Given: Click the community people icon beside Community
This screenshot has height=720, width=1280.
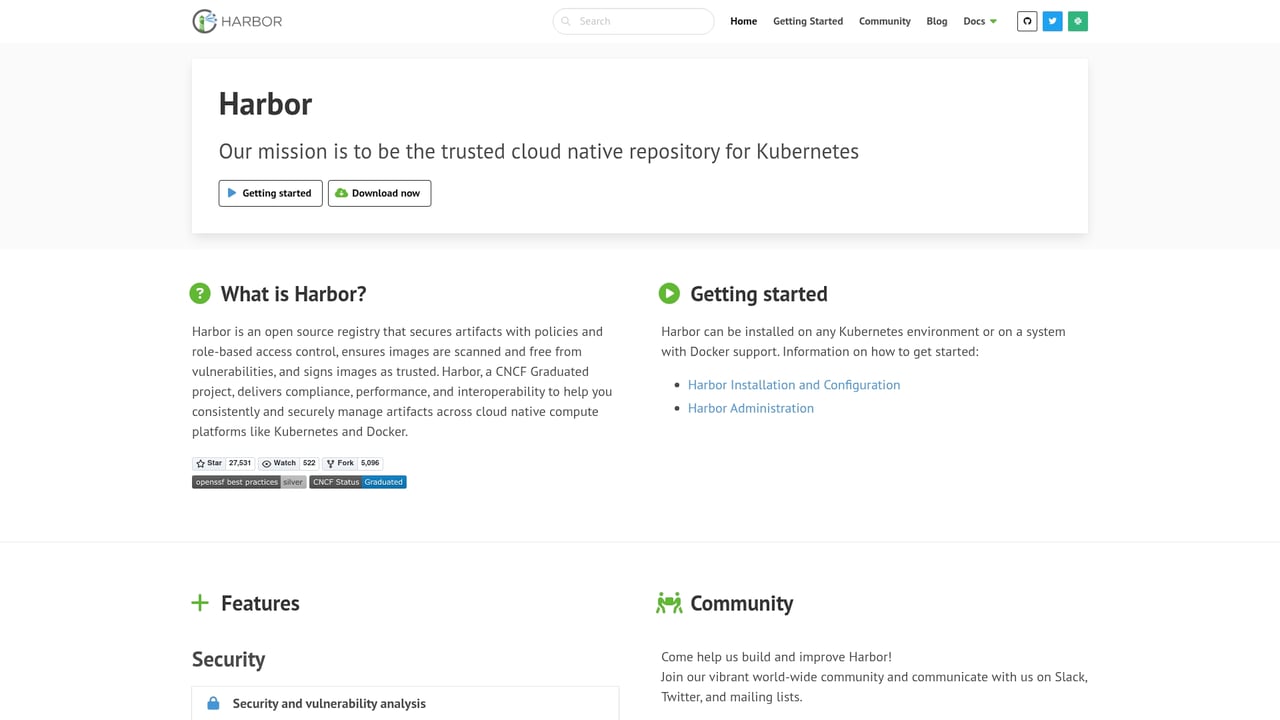Looking at the screenshot, I should tap(668, 602).
